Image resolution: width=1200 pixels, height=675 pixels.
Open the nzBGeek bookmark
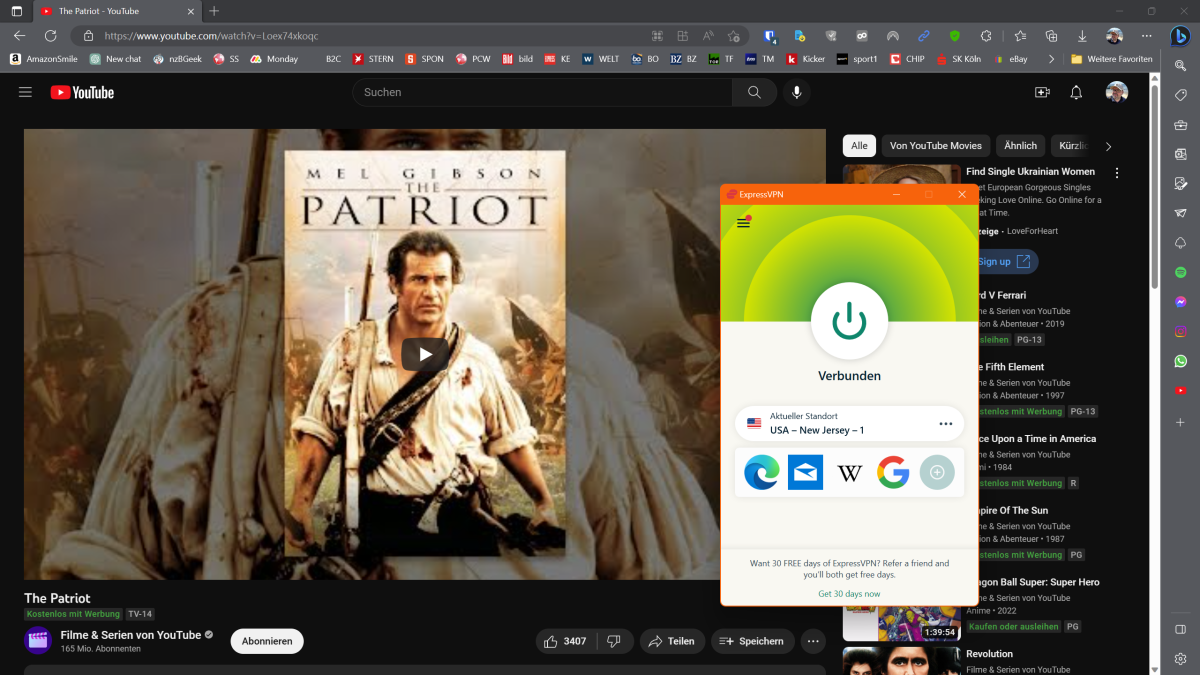point(177,59)
